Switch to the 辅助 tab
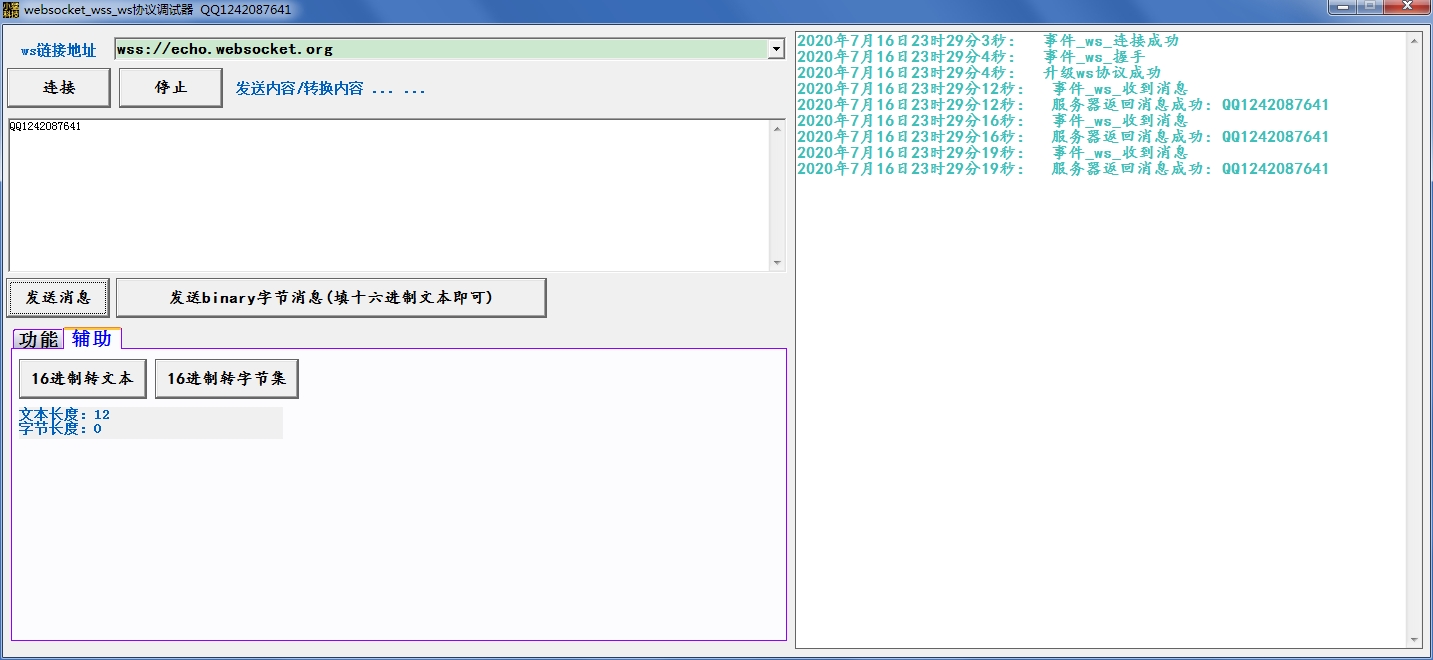 pyautogui.click(x=93, y=339)
